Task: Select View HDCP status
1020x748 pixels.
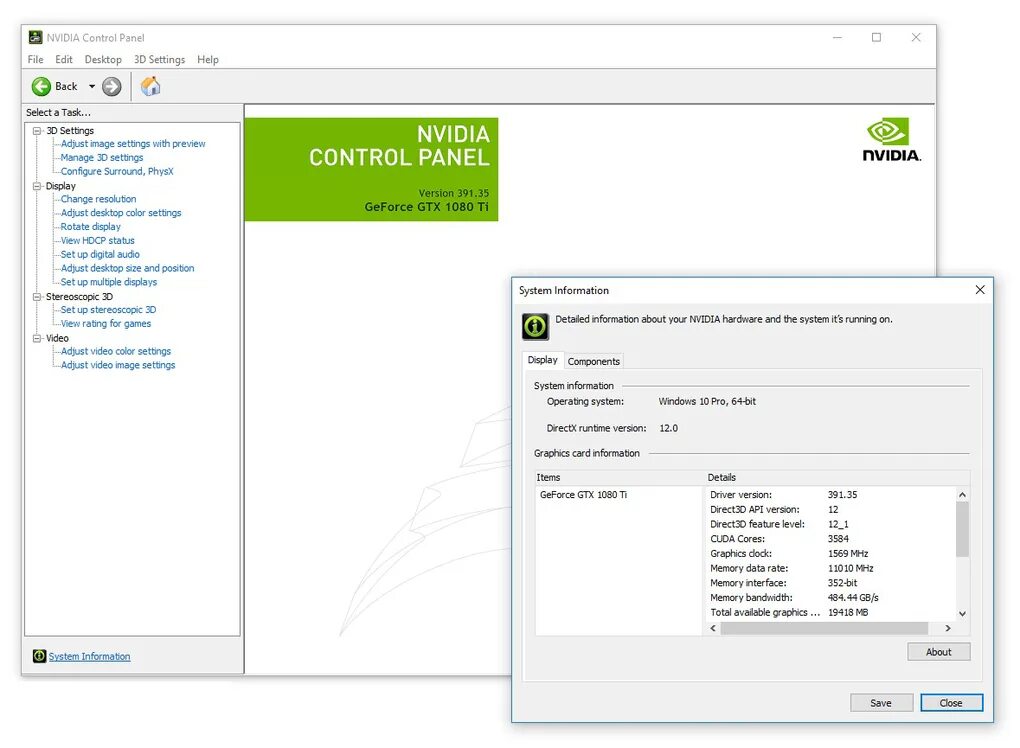Action: pos(98,241)
